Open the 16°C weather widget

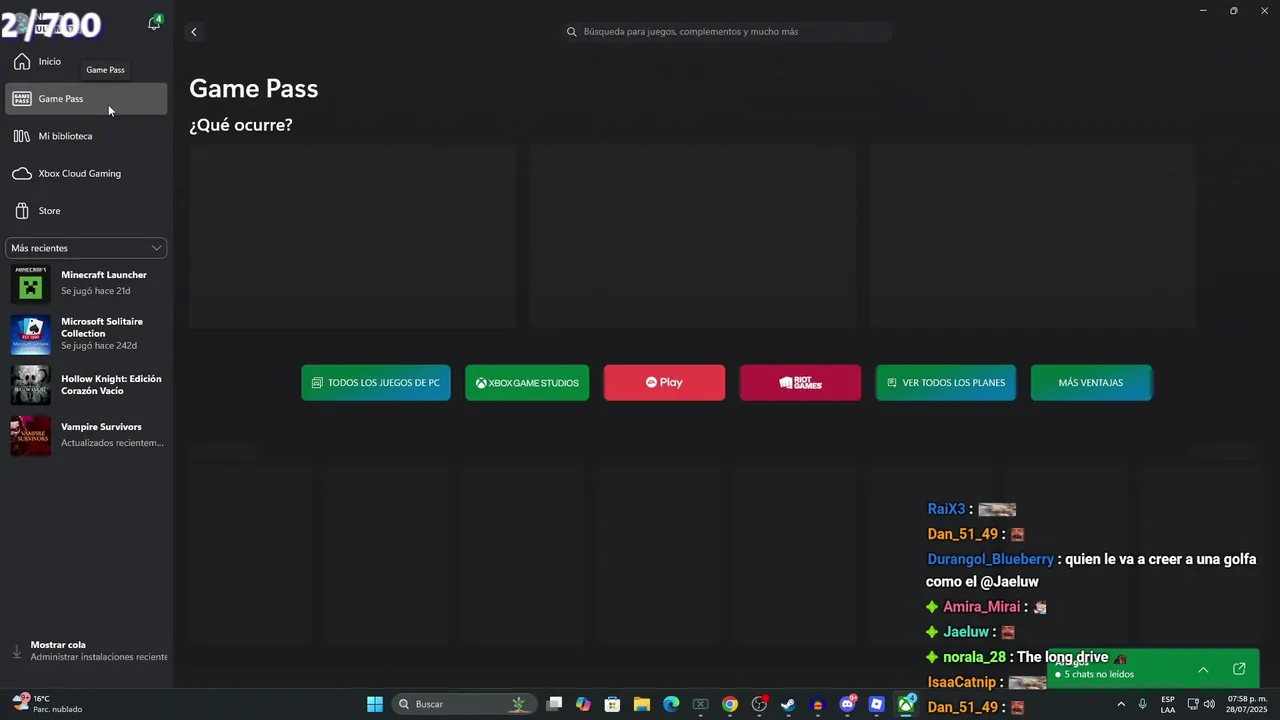click(47, 704)
